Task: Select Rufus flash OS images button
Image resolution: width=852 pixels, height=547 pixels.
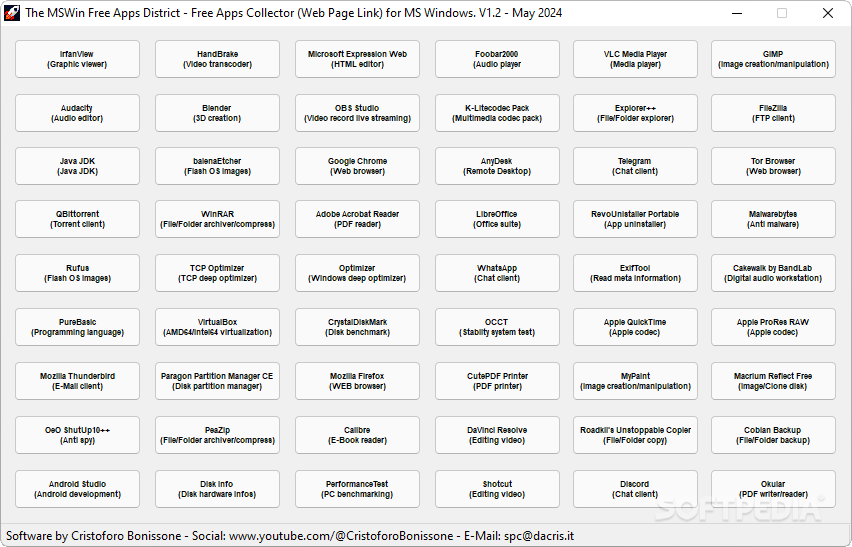Action: coord(77,273)
